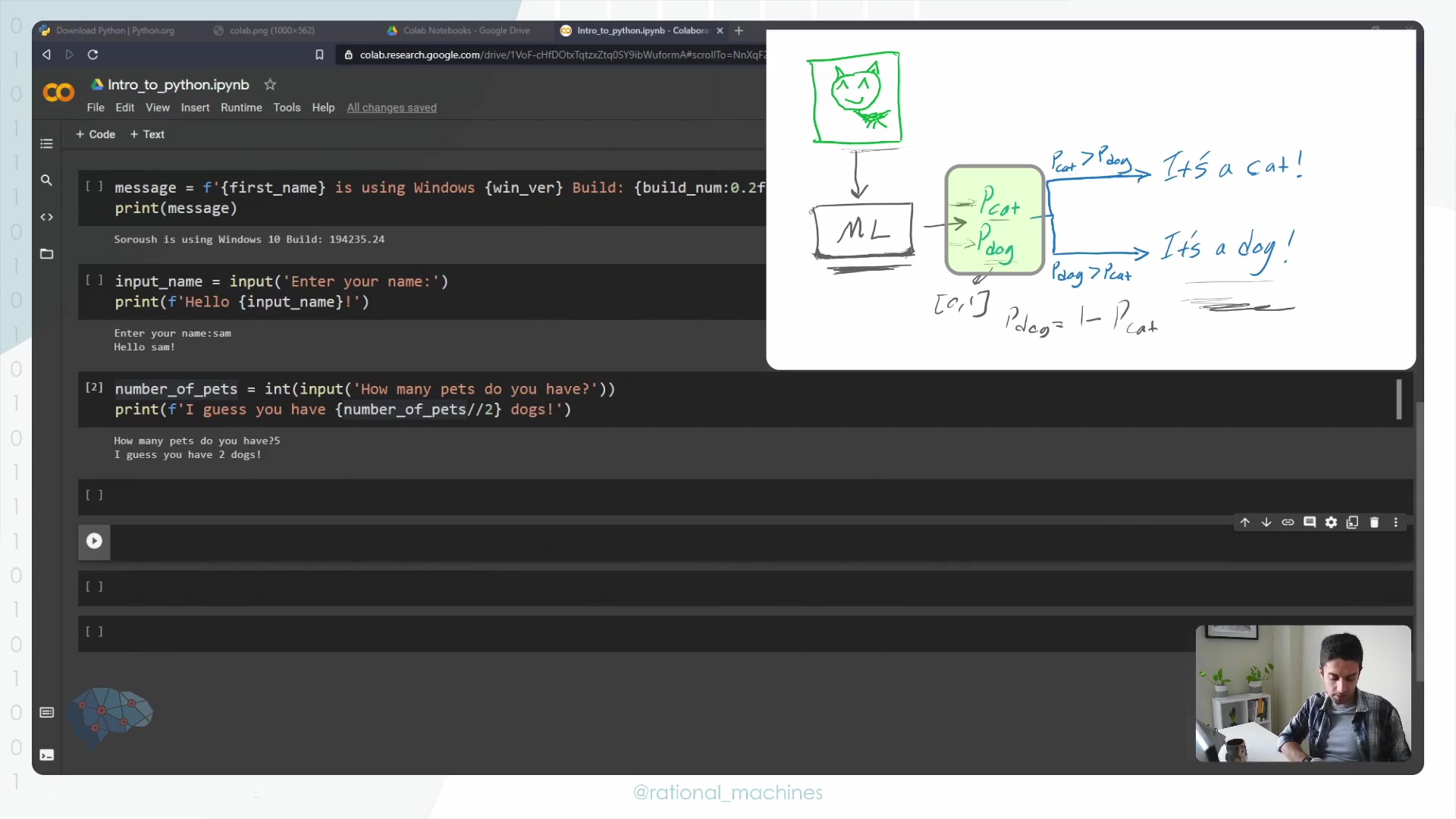Open the Code snippets panel icon

pyautogui.click(x=46, y=217)
